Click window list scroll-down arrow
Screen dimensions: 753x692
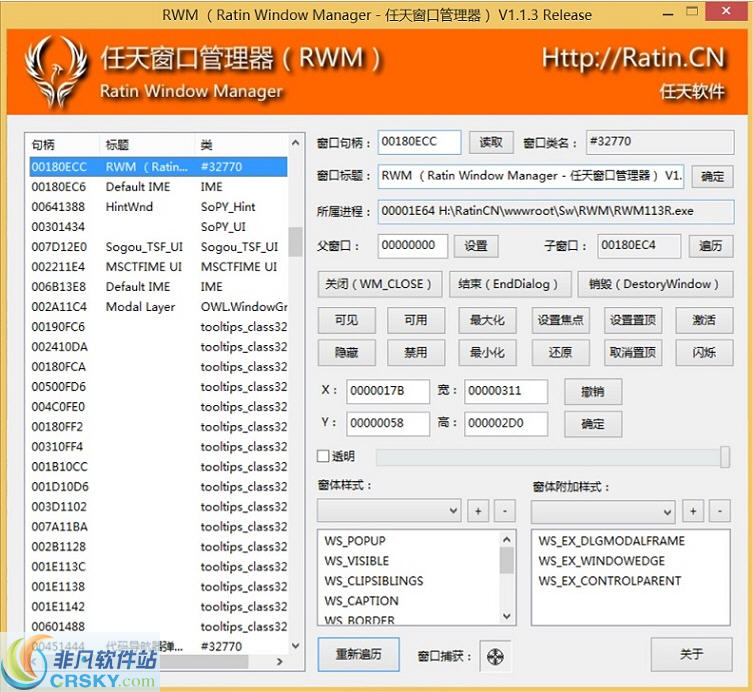click(x=296, y=646)
